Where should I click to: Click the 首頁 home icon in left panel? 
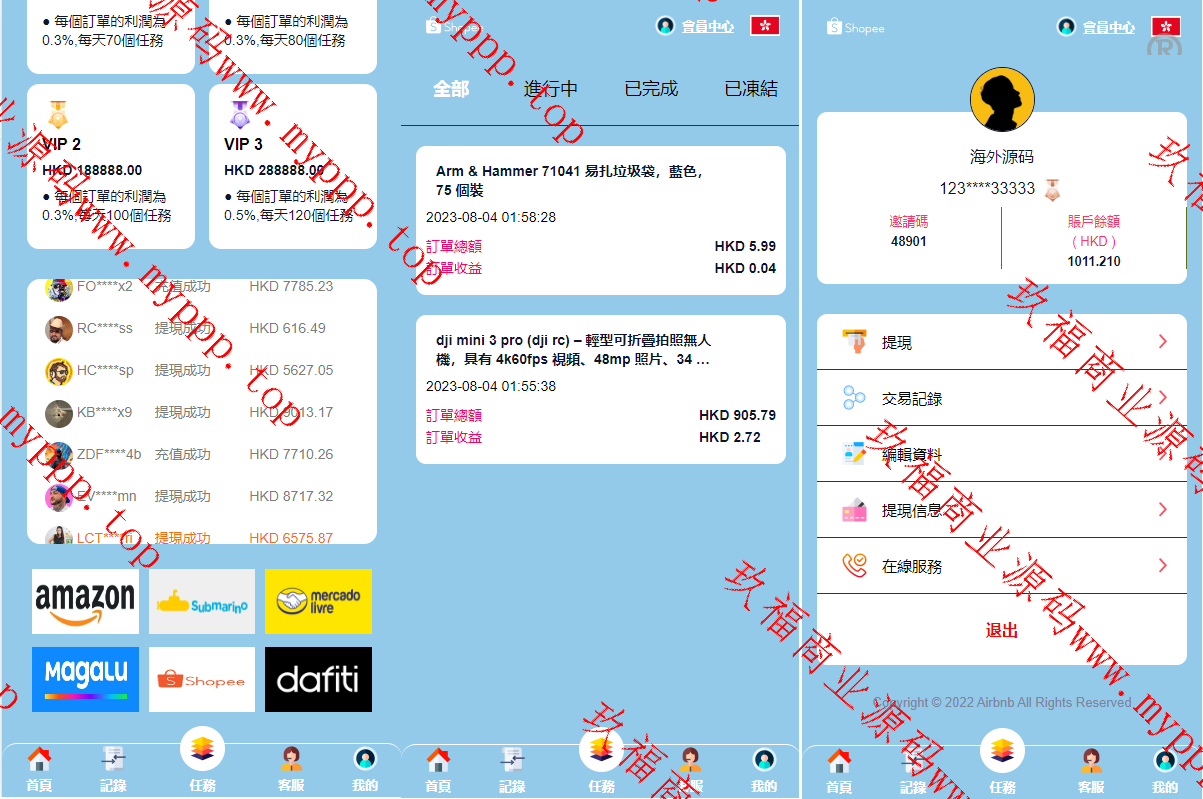coord(39,768)
